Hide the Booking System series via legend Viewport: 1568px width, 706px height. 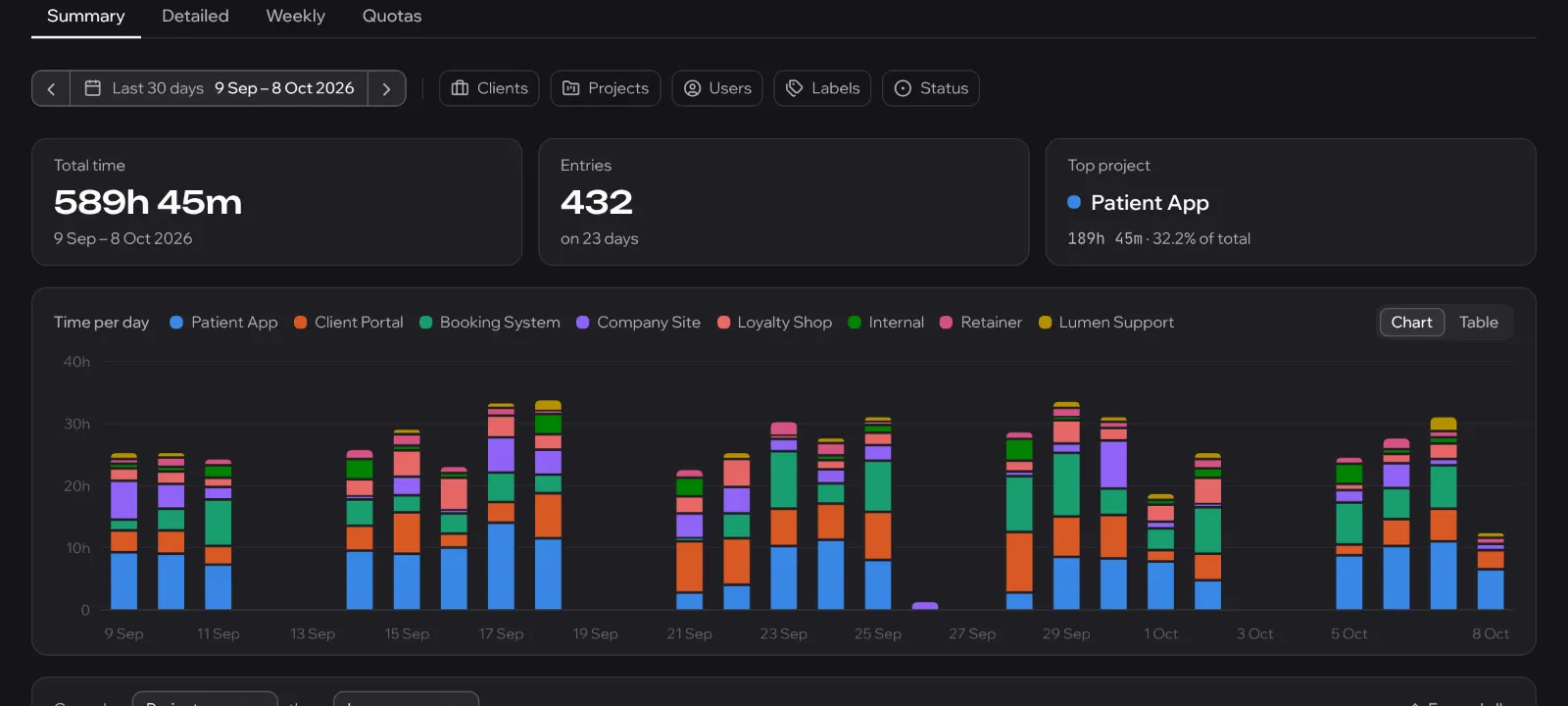click(x=489, y=323)
